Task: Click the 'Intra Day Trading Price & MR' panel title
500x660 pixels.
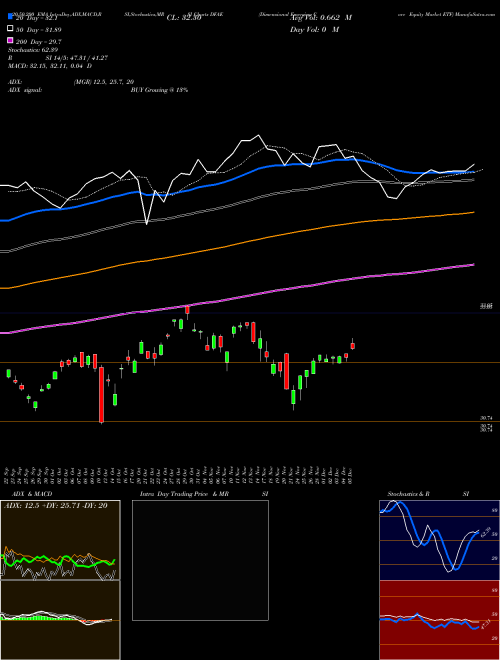Action: (x=184, y=494)
